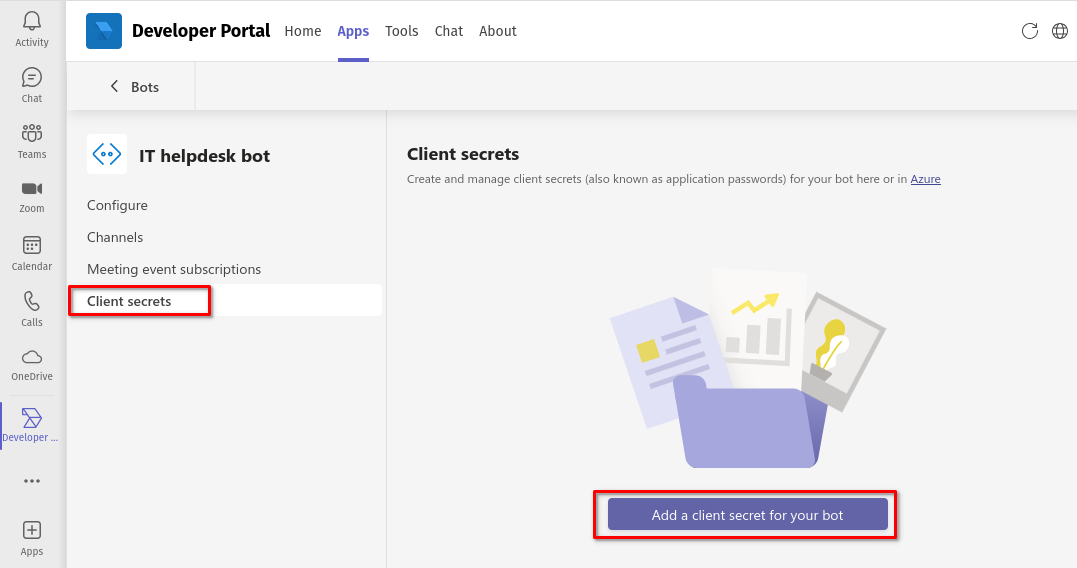Click Add a client secret for your bot
The image size is (1077, 568).
click(x=747, y=515)
